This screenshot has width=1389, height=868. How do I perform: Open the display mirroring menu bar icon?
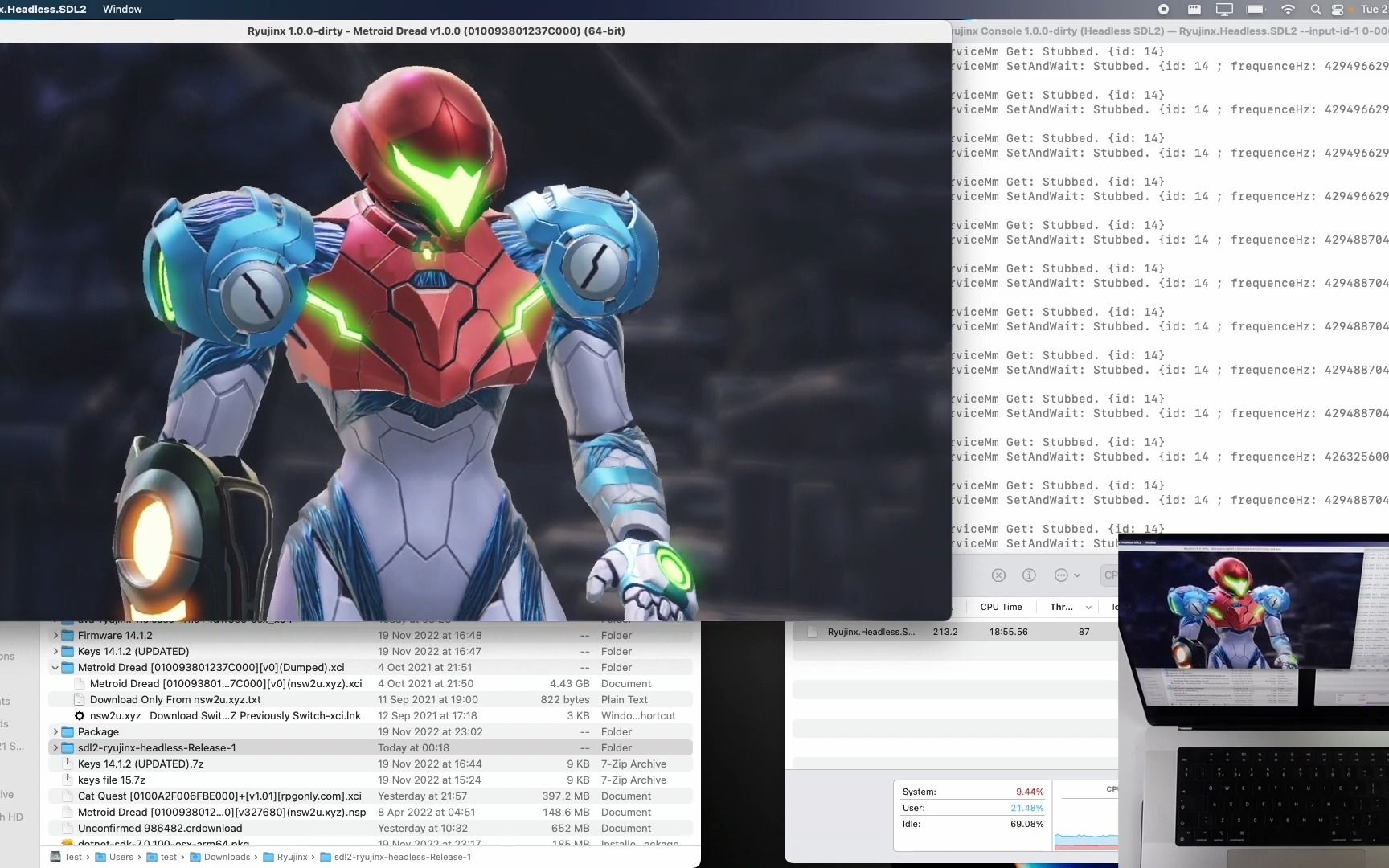pos(1224,10)
